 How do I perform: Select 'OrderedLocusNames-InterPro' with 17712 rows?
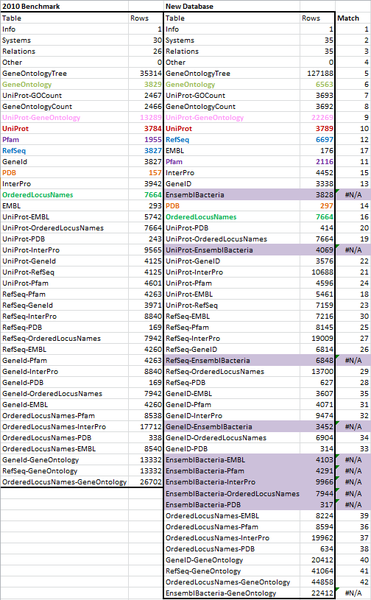pos(64,427)
